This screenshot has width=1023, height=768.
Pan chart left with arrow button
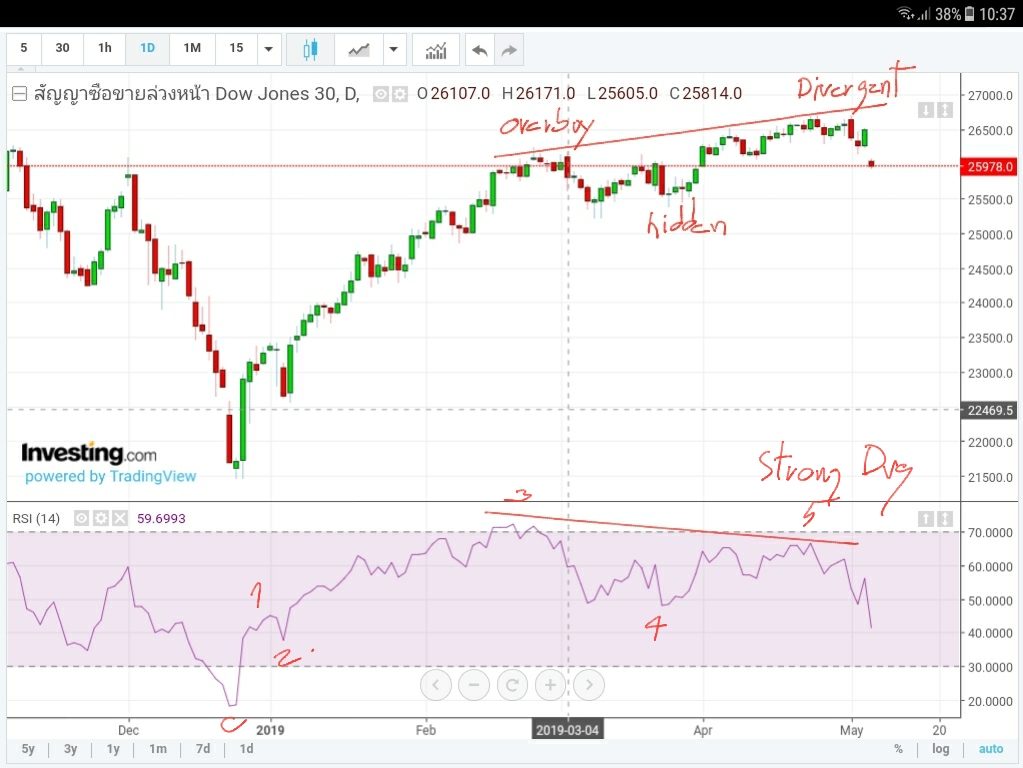tap(436, 685)
